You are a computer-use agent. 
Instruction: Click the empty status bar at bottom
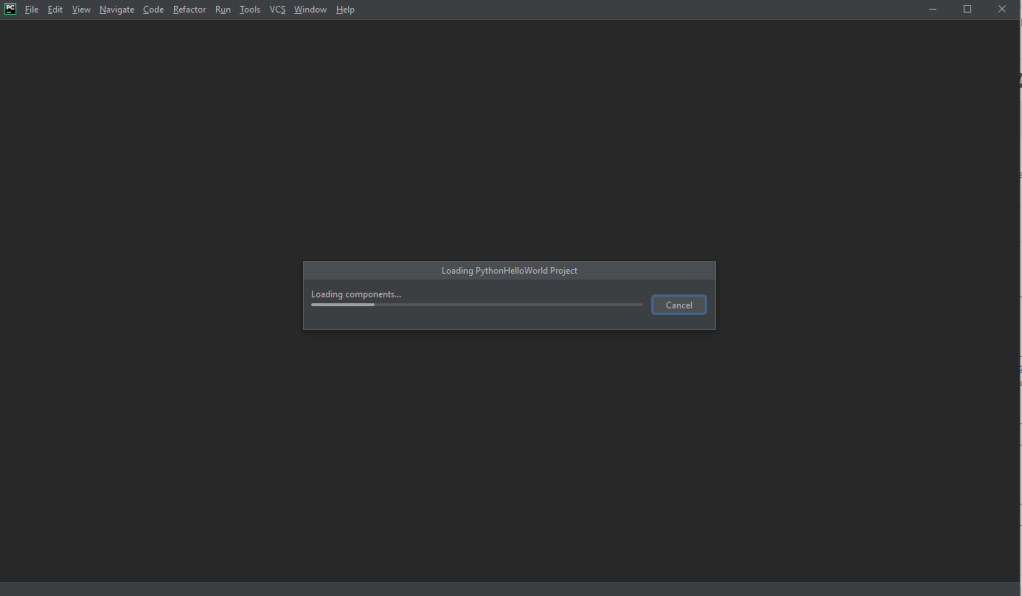[510, 589]
